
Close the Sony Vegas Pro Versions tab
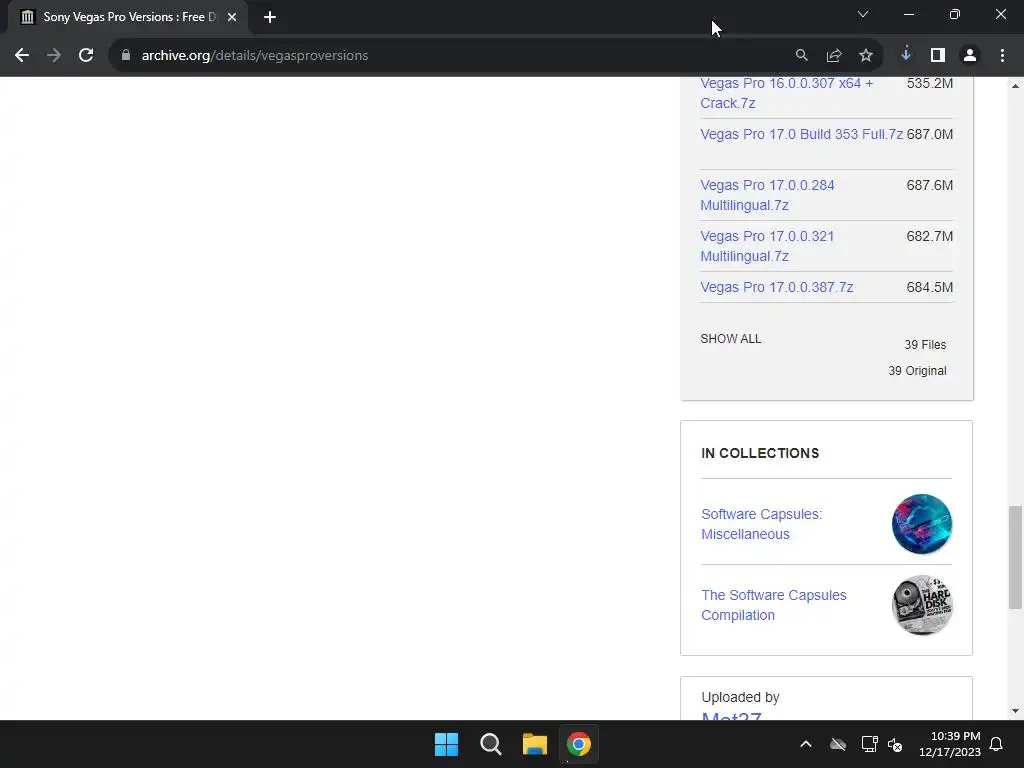coord(232,17)
